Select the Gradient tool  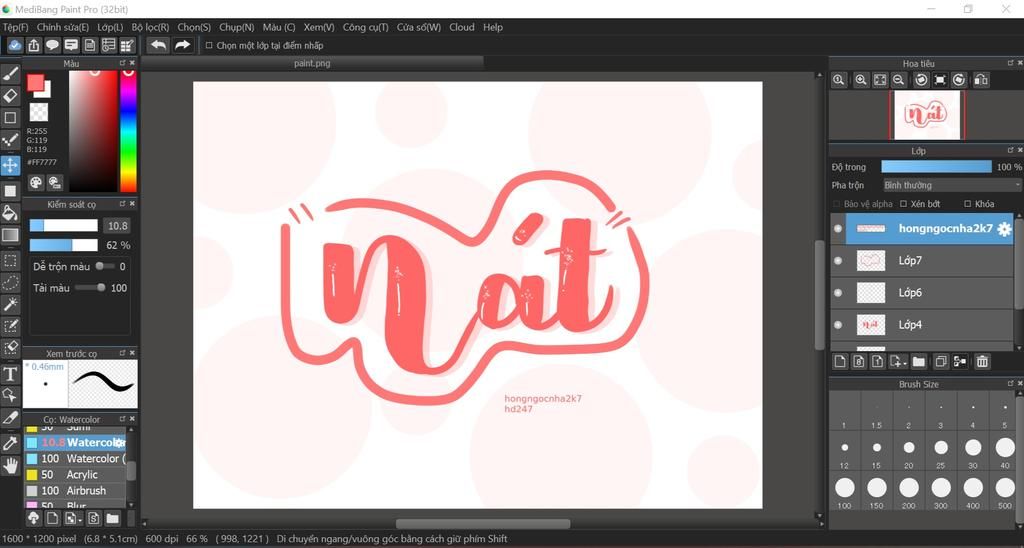[10, 235]
